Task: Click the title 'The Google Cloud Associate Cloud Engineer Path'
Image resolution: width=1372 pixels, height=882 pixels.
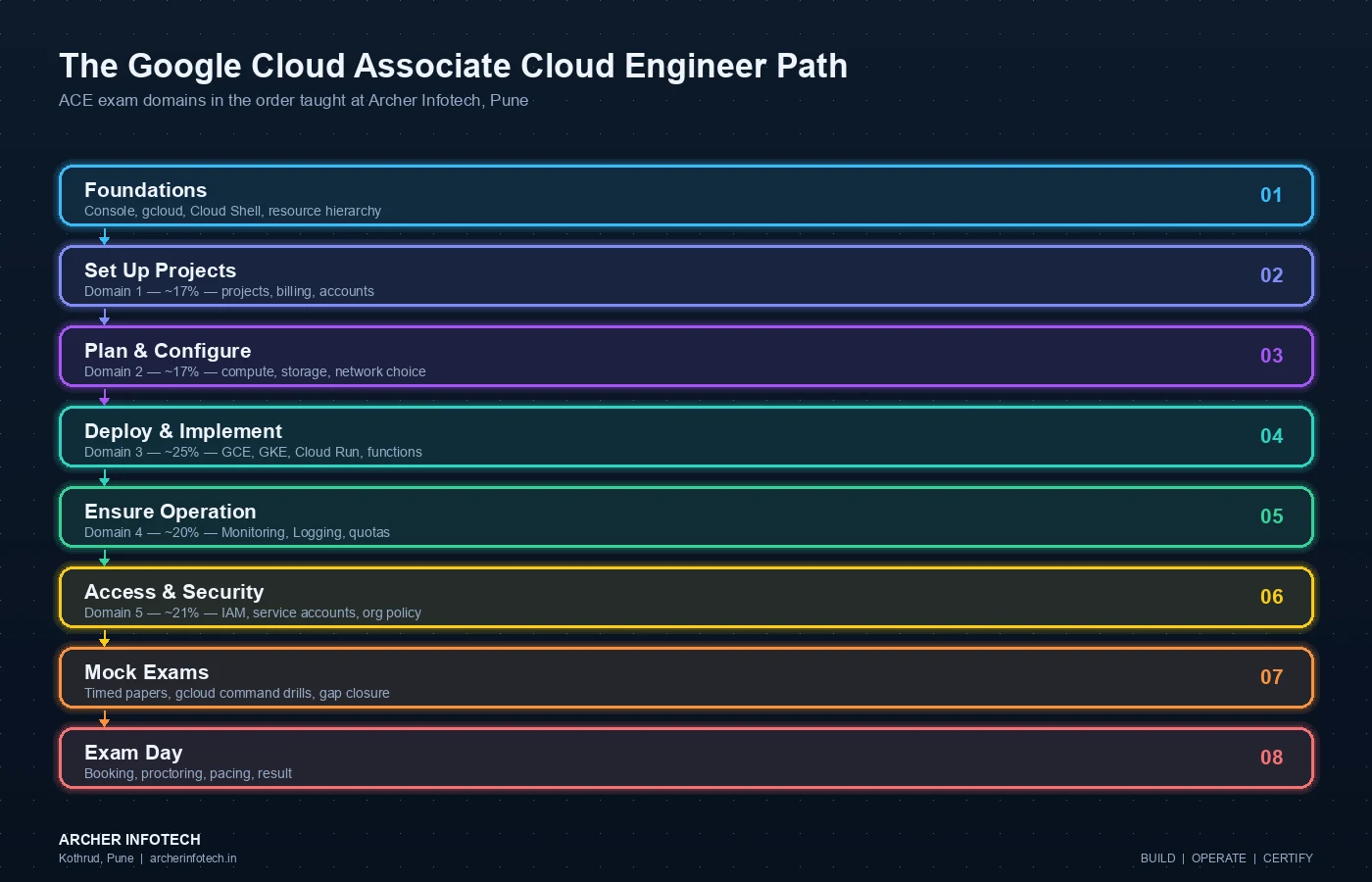Action: (x=453, y=66)
